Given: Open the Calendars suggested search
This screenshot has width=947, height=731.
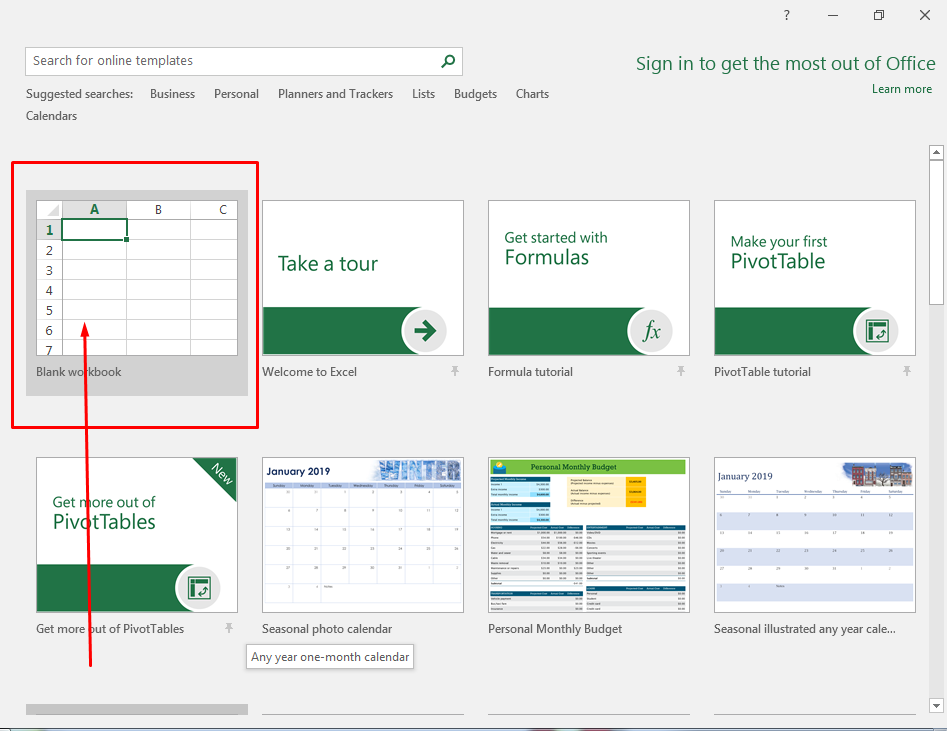Looking at the screenshot, I should pyautogui.click(x=51, y=115).
